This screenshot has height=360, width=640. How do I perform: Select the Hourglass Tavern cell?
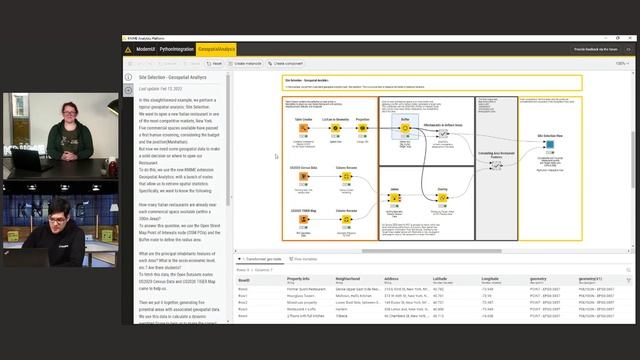[300, 296]
